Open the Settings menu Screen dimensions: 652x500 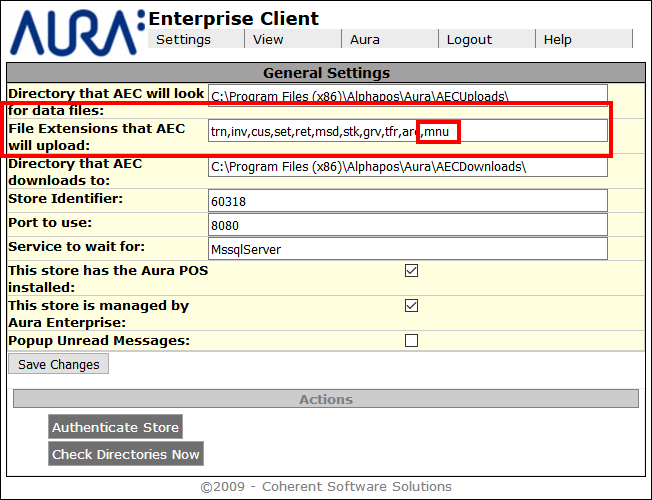pos(196,39)
